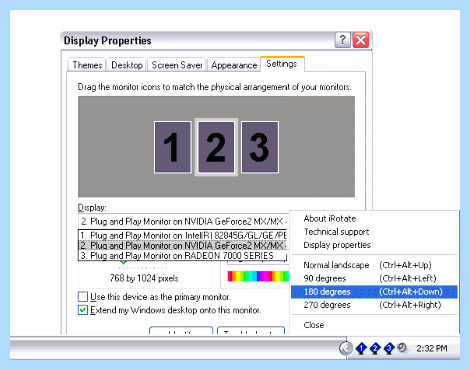Choose RADEON 7000 SERIES monitor in list
Image resolution: width=470 pixels, height=370 pixels.
click(x=183, y=256)
